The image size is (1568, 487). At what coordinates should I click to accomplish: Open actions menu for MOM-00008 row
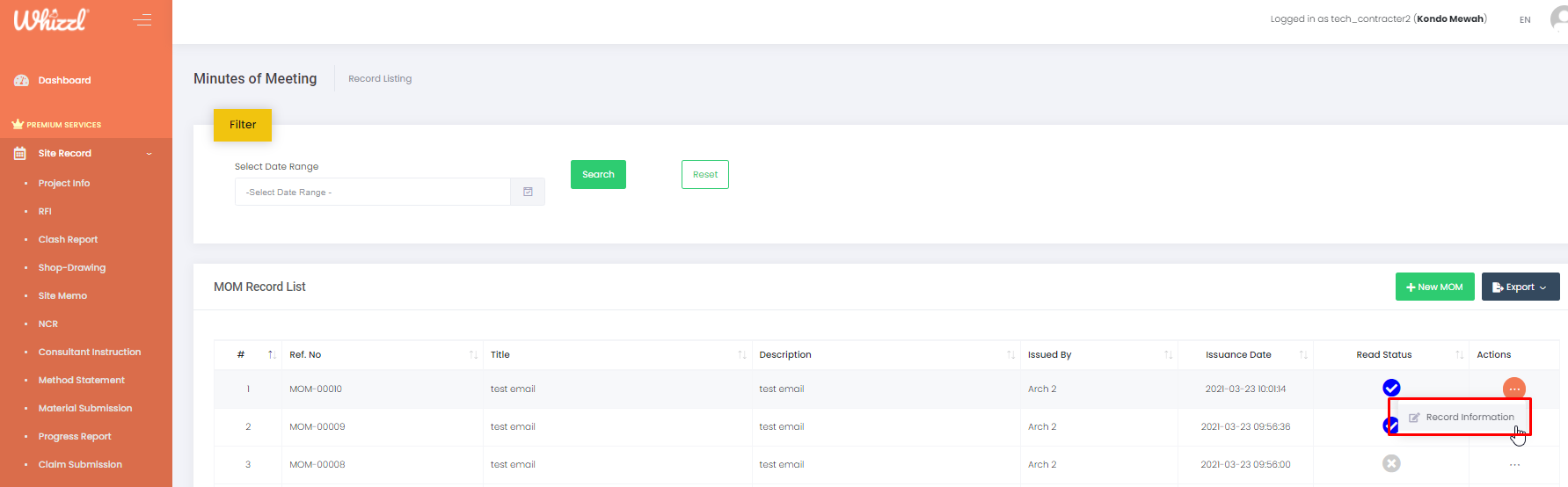pyautogui.click(x=1513, y=464)
